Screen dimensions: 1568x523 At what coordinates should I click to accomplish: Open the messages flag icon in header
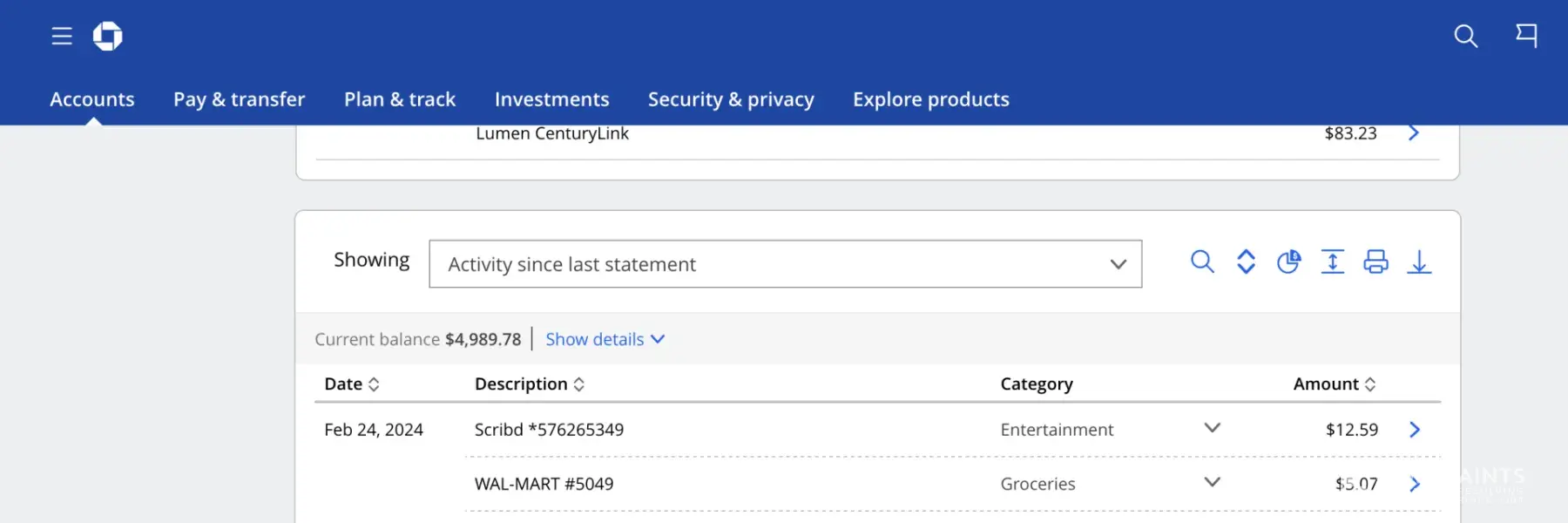click(x=1526, y=36)
